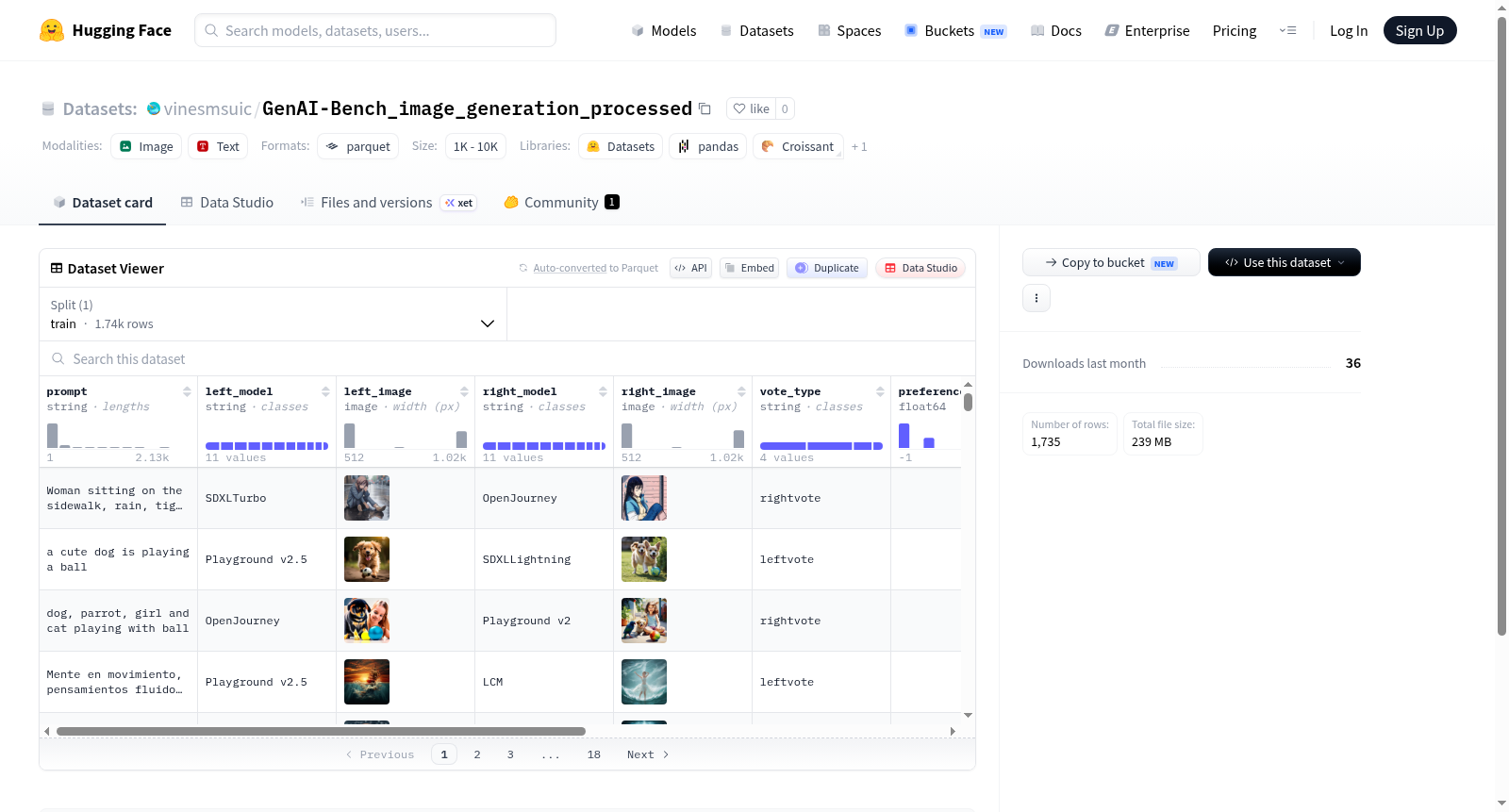Click the red Data Studio button
The width and height of the screenshot is (1509, 812).
[920, 268]
